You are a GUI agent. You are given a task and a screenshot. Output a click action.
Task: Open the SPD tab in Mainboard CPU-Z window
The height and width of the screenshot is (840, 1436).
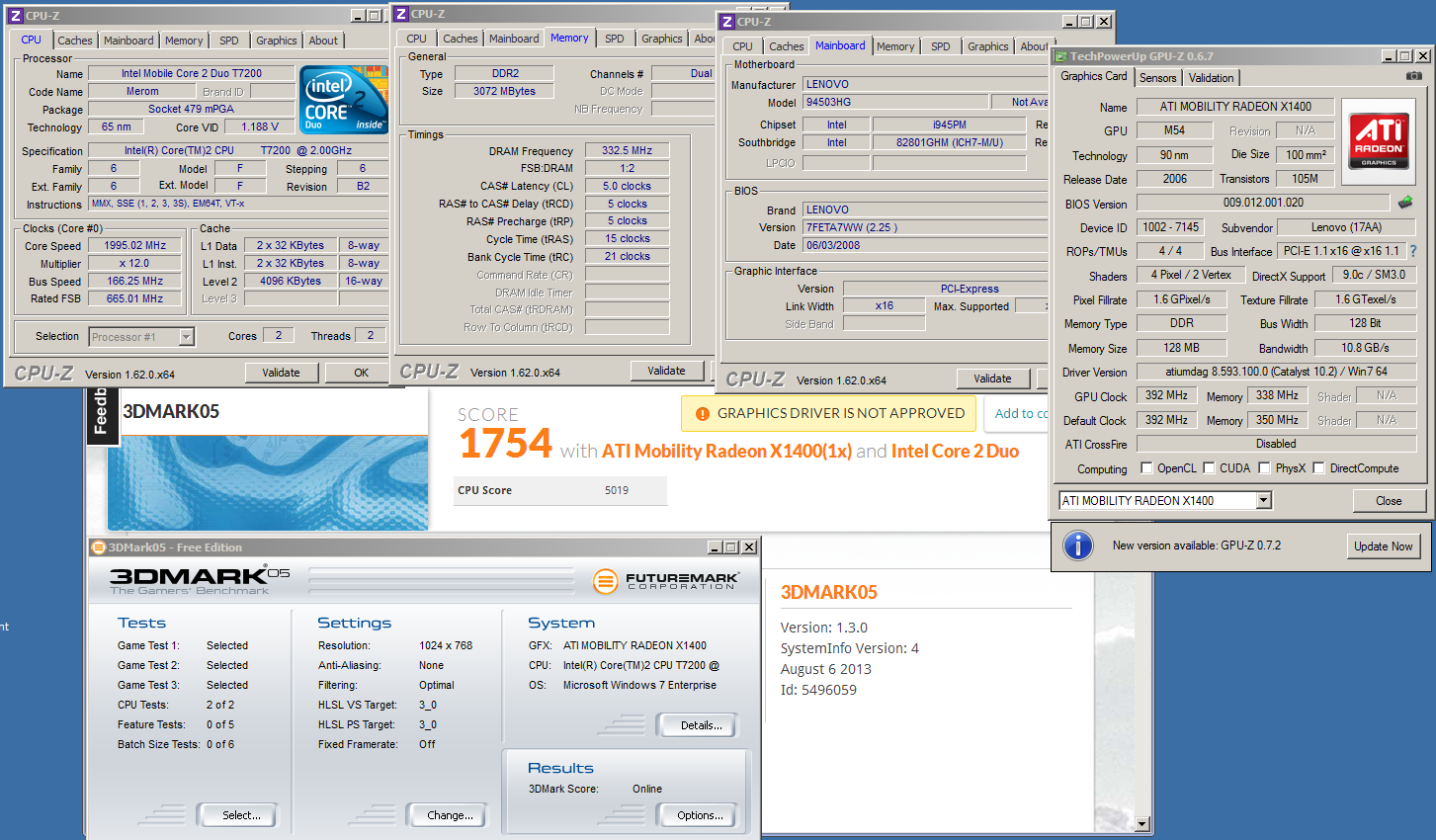pos(941,46)
